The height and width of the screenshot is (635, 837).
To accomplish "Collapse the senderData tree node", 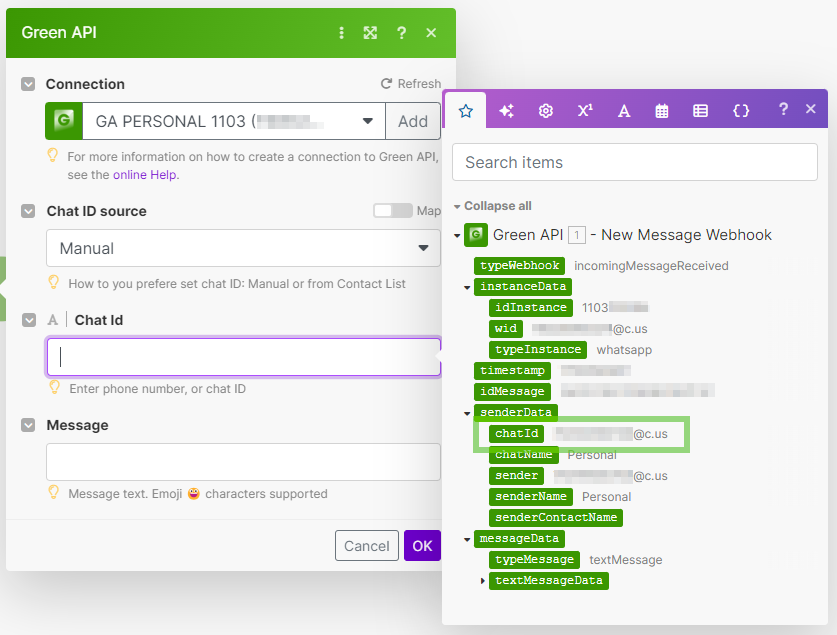I will [467, 413].
